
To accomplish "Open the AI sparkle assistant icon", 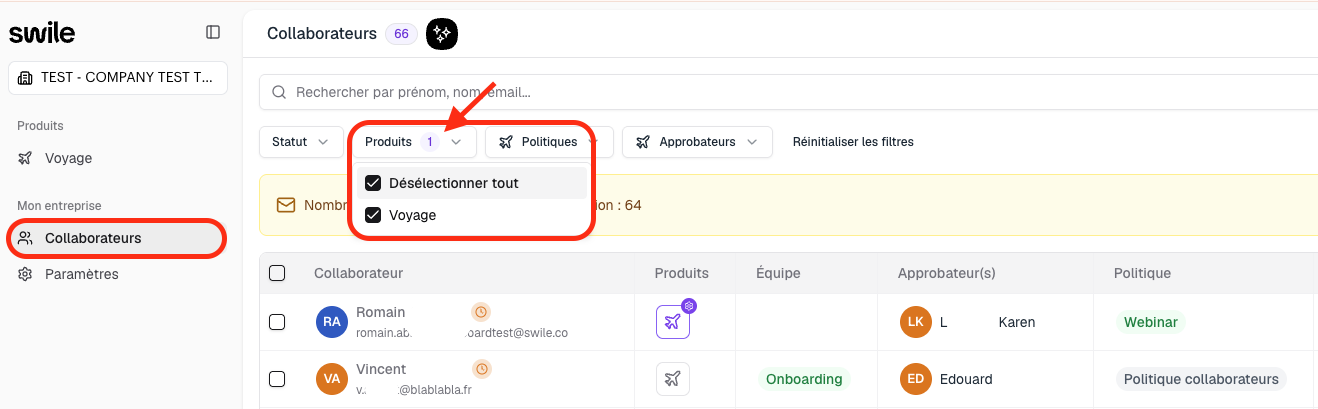I will click(441, 34).
